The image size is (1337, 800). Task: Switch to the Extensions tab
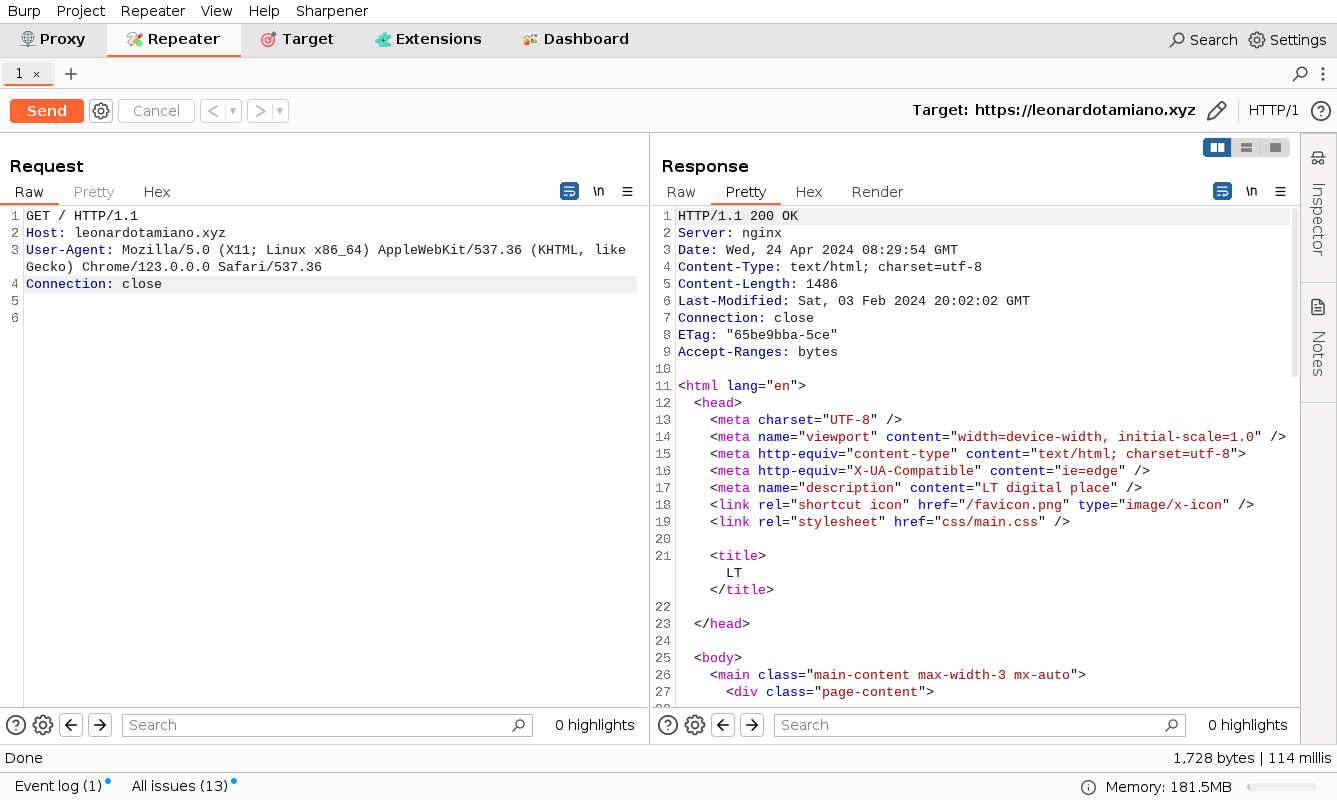point(428,40)
